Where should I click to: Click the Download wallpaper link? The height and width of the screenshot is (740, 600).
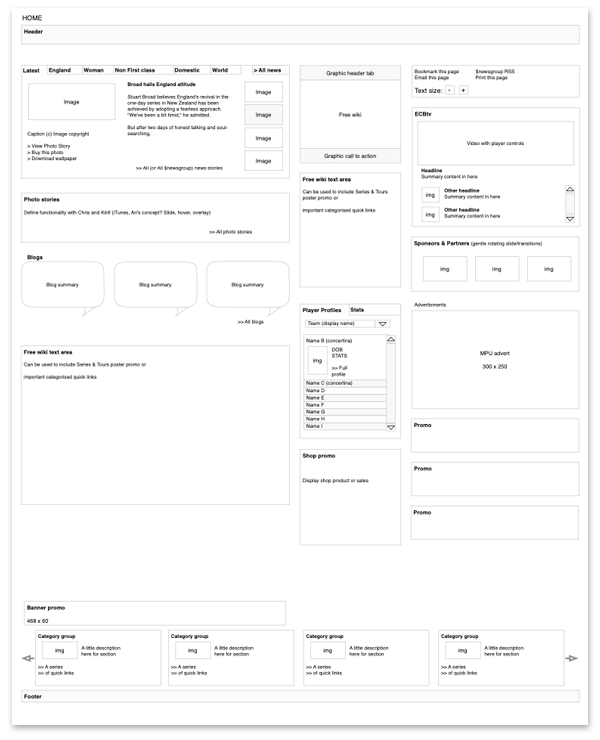click(52, 159)
